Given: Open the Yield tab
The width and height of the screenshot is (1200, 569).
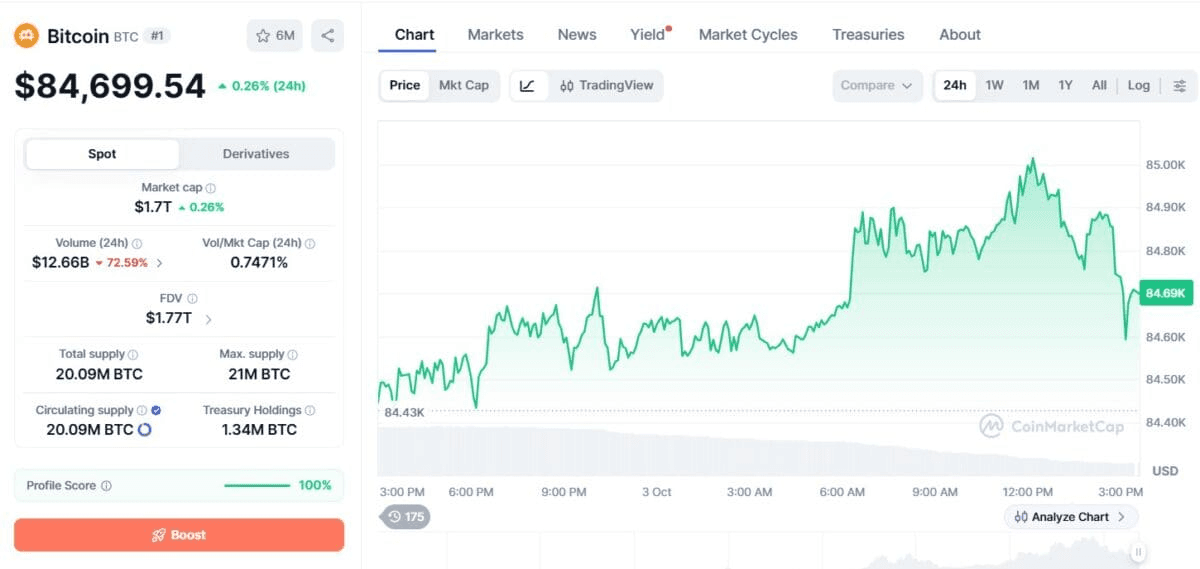Looking at the screenshot, I should point(649,35).
